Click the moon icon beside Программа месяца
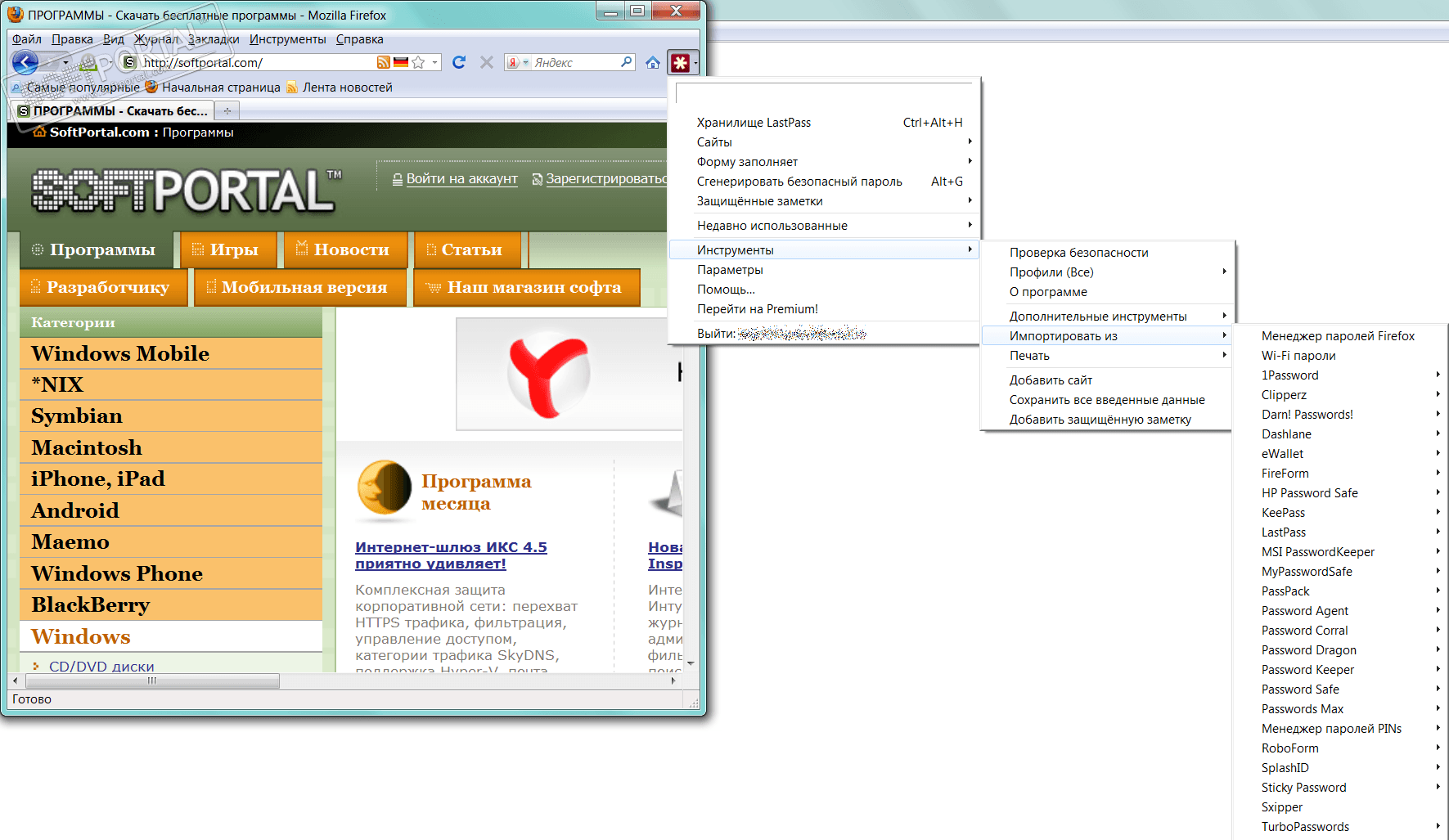Screen dimensions: 1449x840 coord(385,488)
